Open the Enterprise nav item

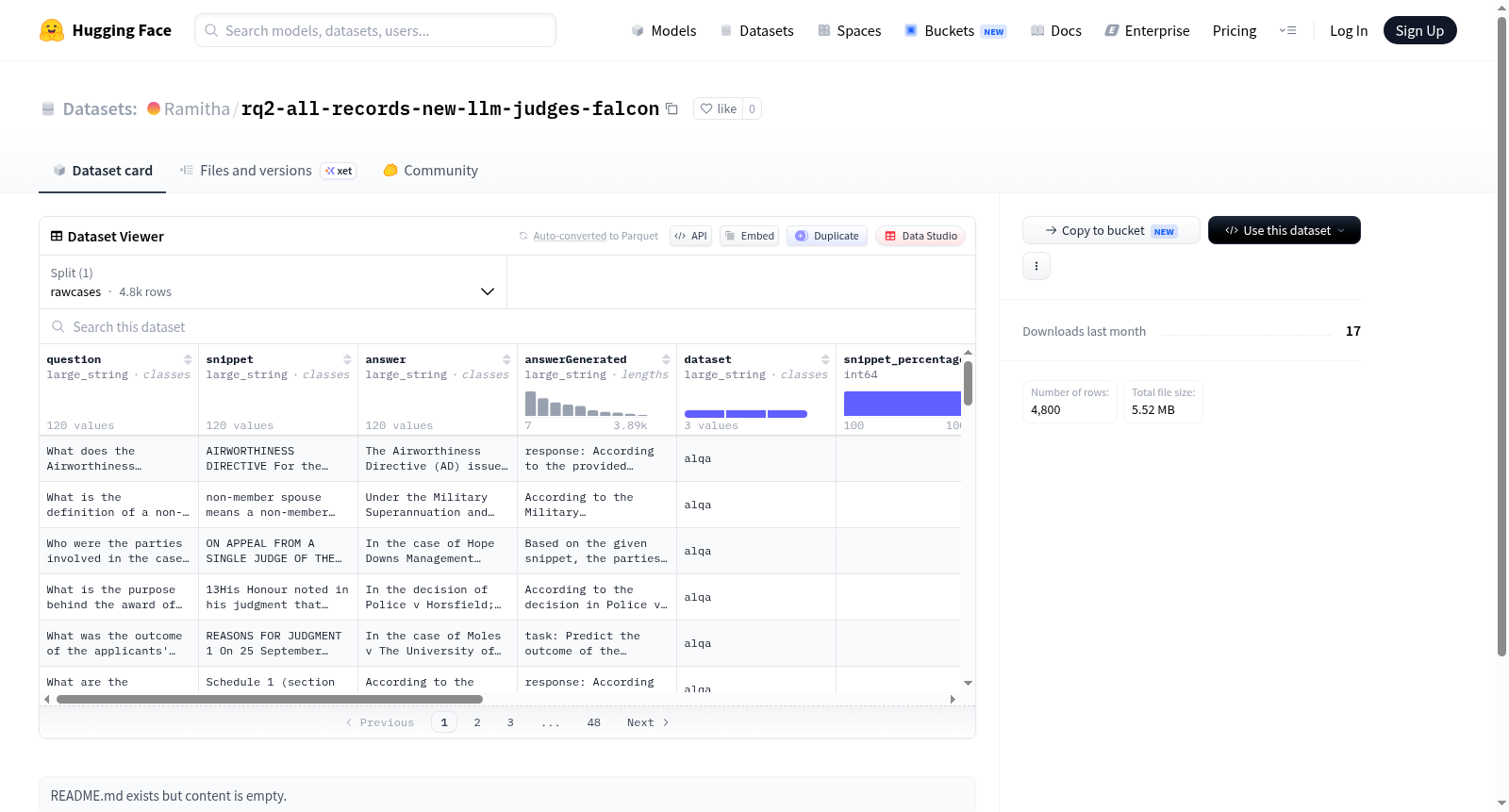1147,30
